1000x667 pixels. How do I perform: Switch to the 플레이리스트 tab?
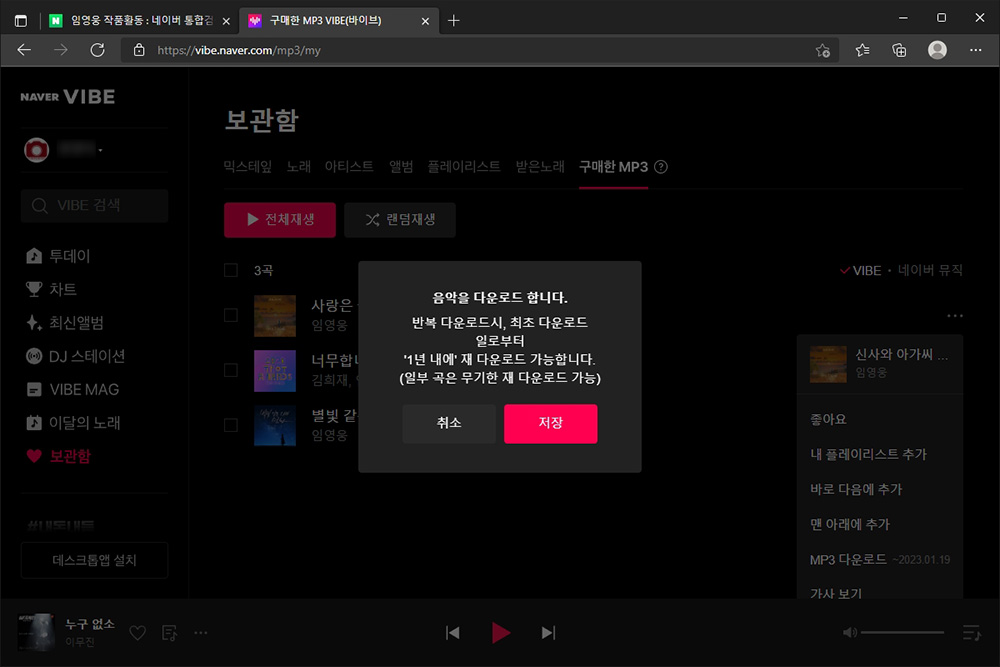(464, 167)
